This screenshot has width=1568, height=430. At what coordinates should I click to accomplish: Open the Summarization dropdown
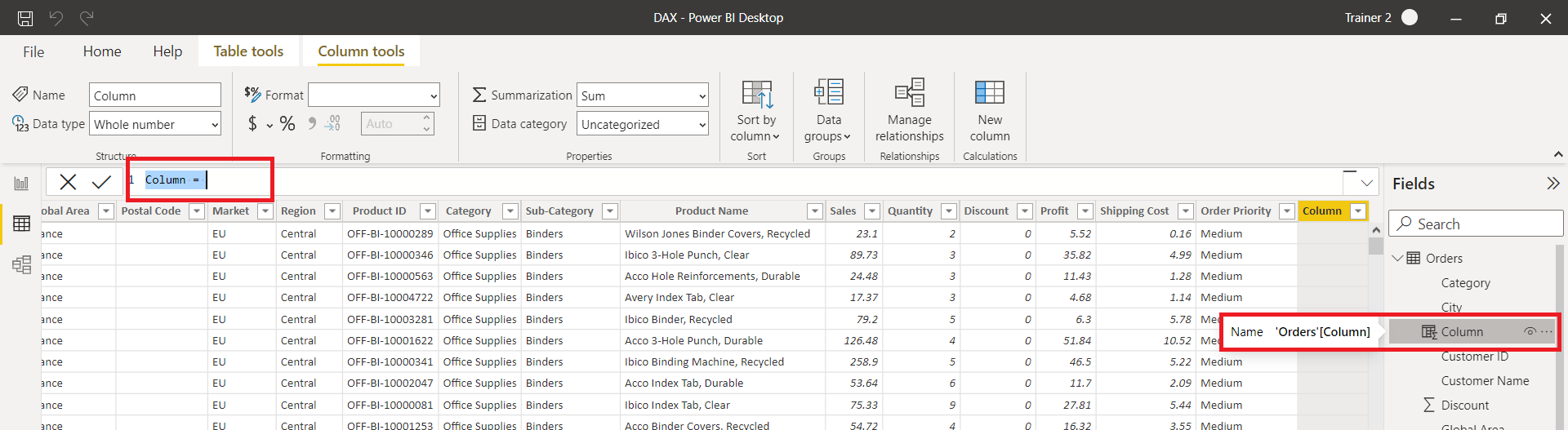[642, 95]
